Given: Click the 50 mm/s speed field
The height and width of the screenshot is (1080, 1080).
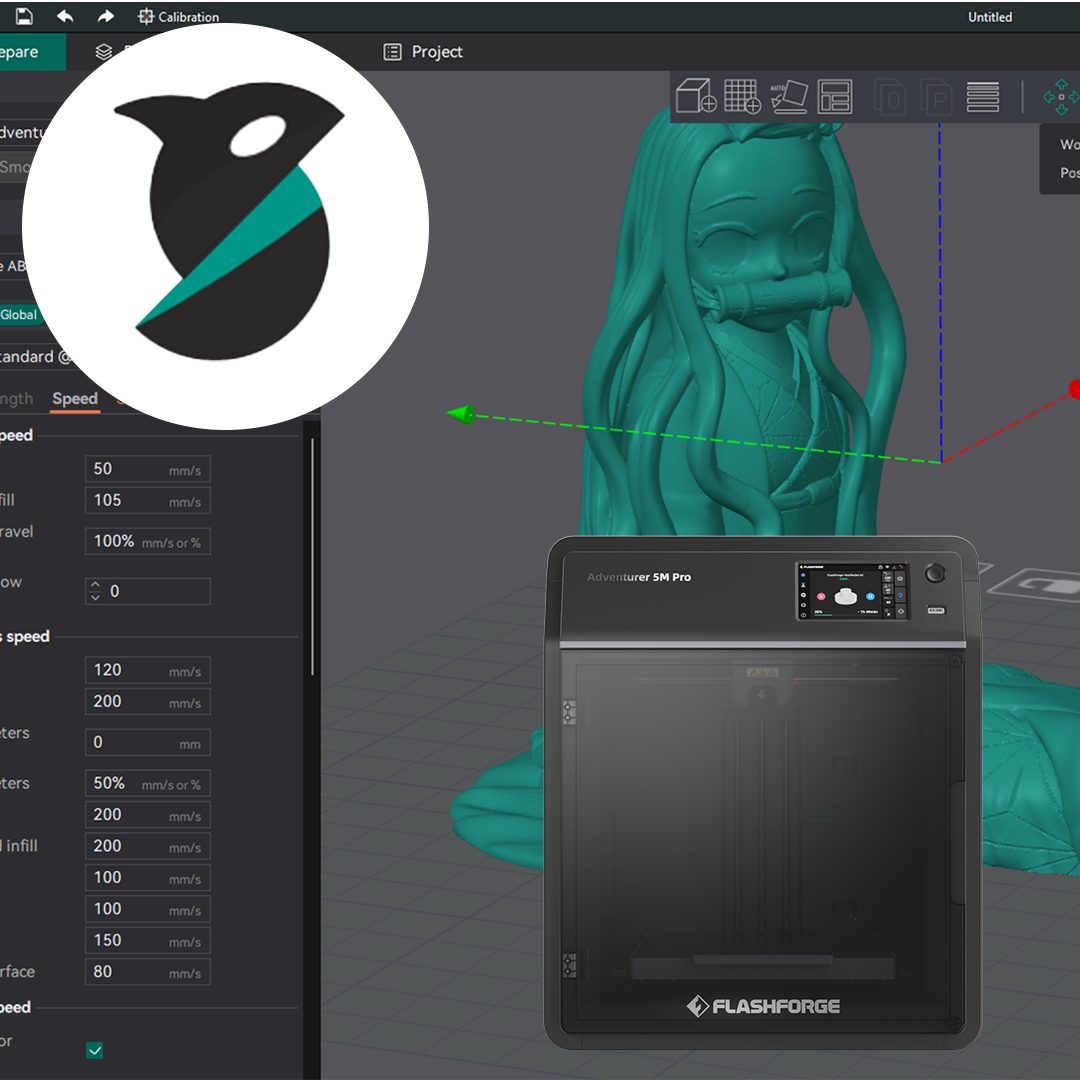Looking at the screenshot, I should click(147, 469).
